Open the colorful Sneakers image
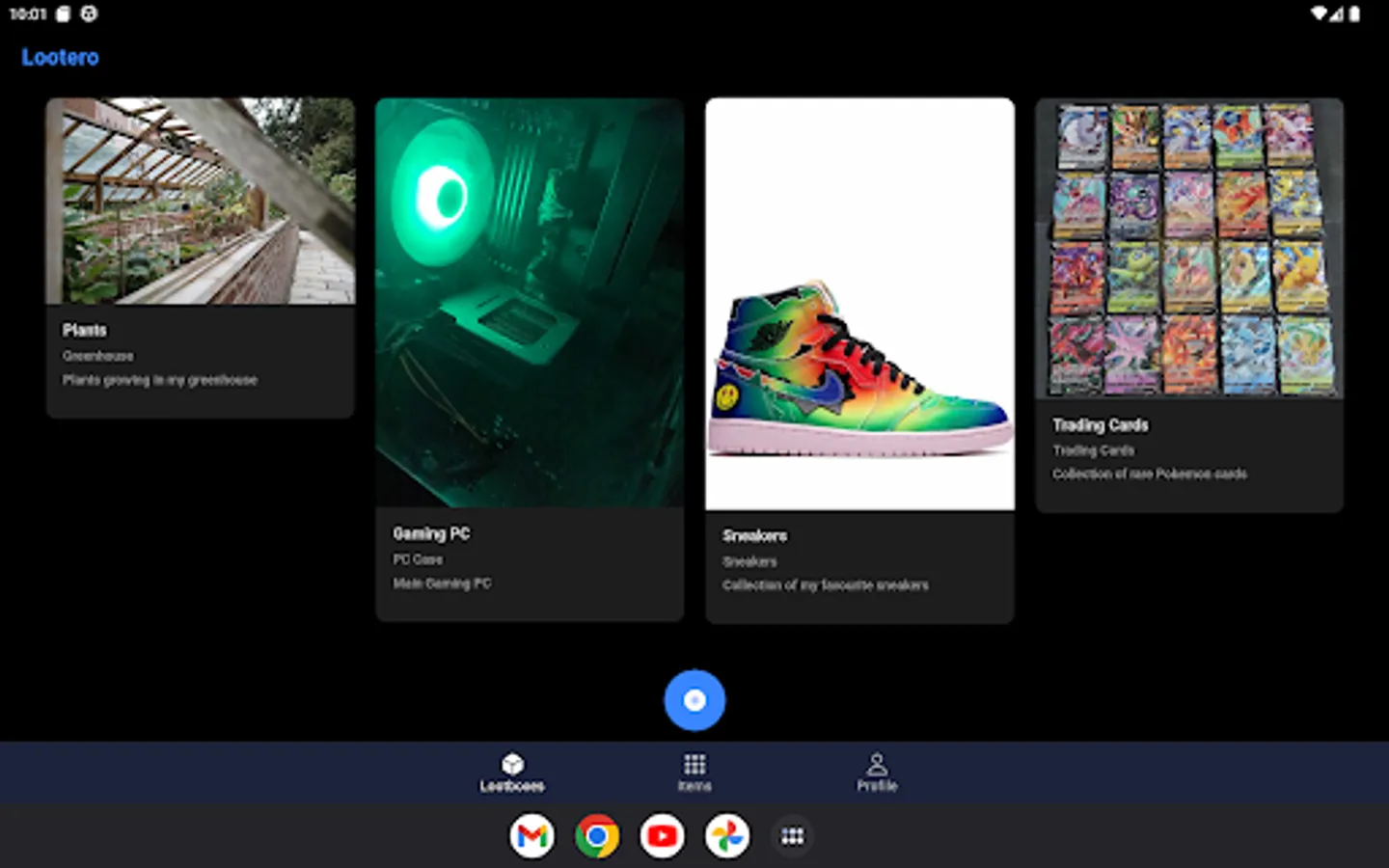This screenshot has height=868, width=1389. [859, 304]
